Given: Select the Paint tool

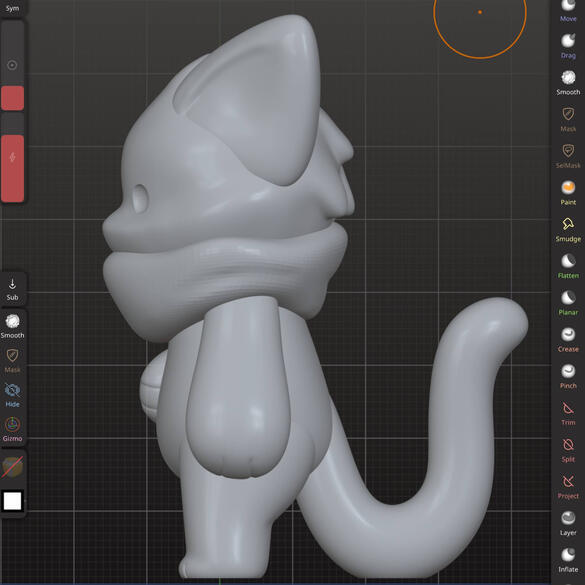Looking at the screenshot, I should (568, 193).
